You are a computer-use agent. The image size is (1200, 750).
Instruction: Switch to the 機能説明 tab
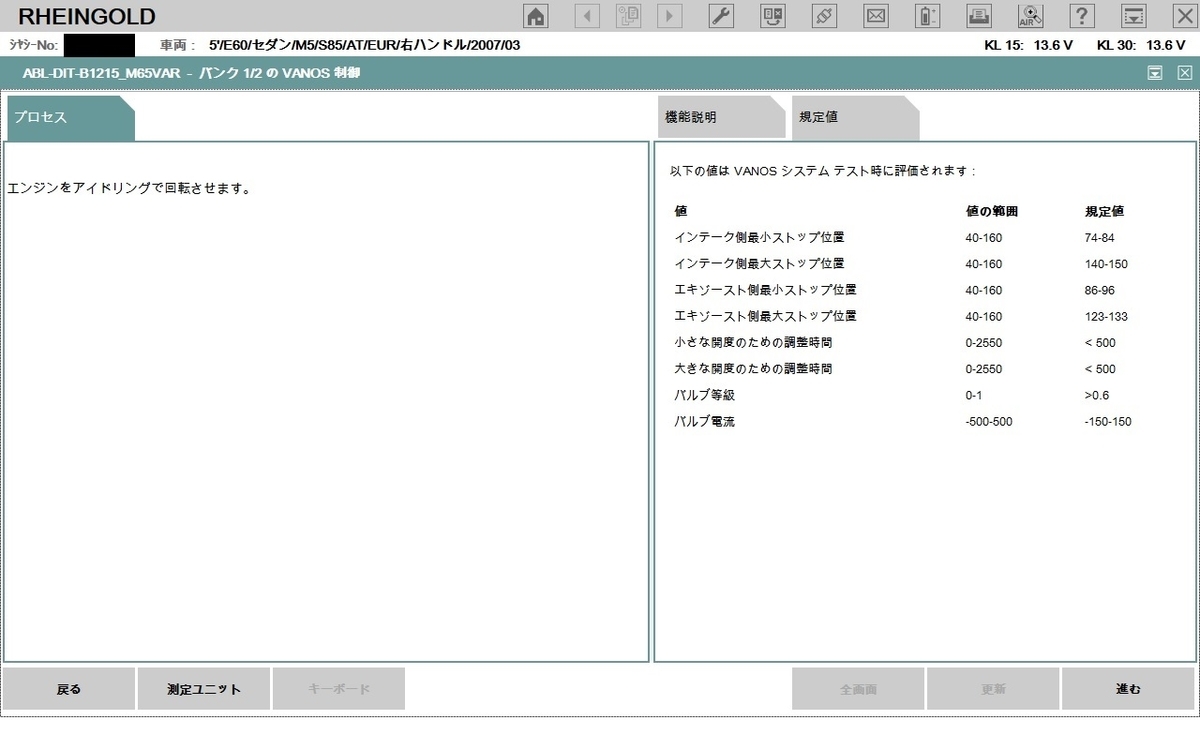721,117
